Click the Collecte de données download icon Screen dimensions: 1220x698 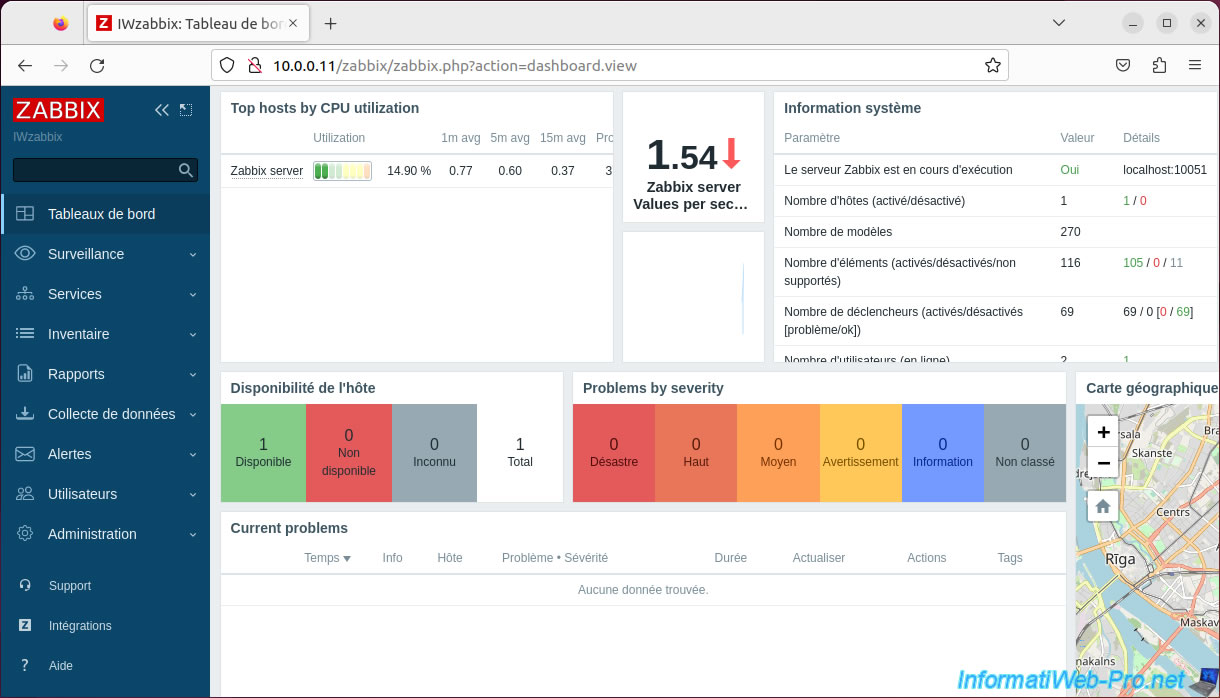coord(26,414)
